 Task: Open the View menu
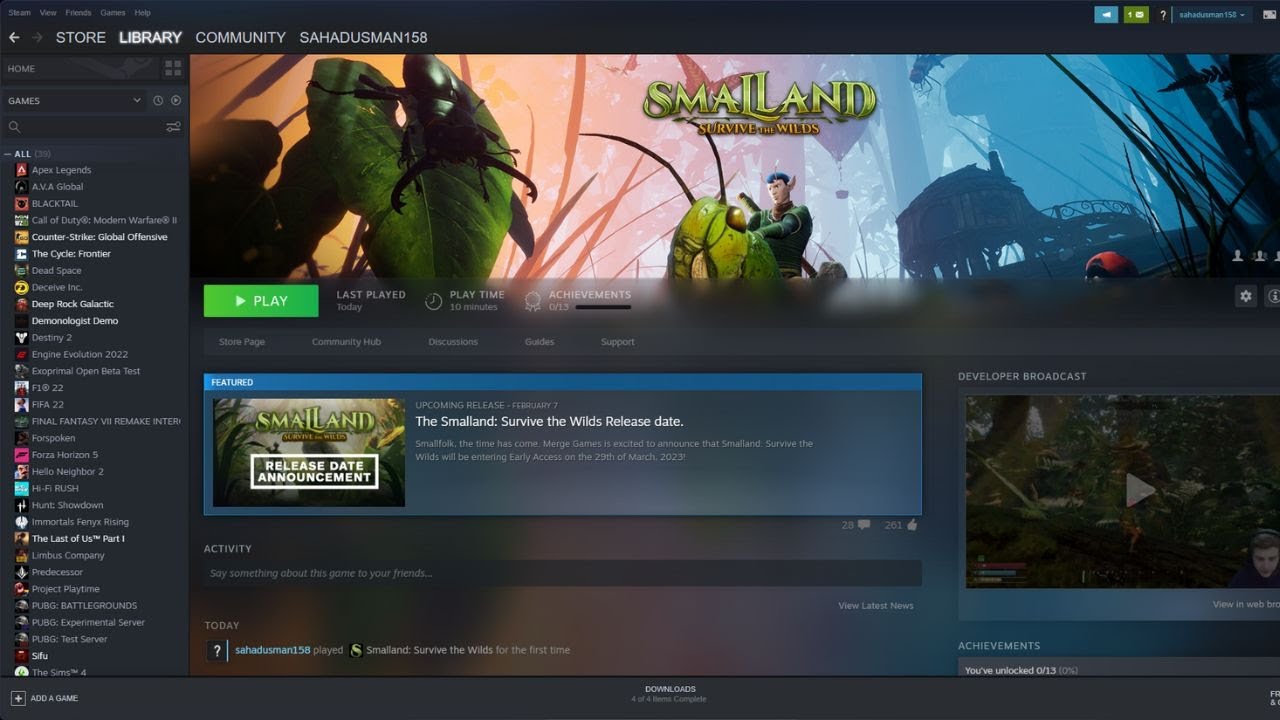click(48, 13)
